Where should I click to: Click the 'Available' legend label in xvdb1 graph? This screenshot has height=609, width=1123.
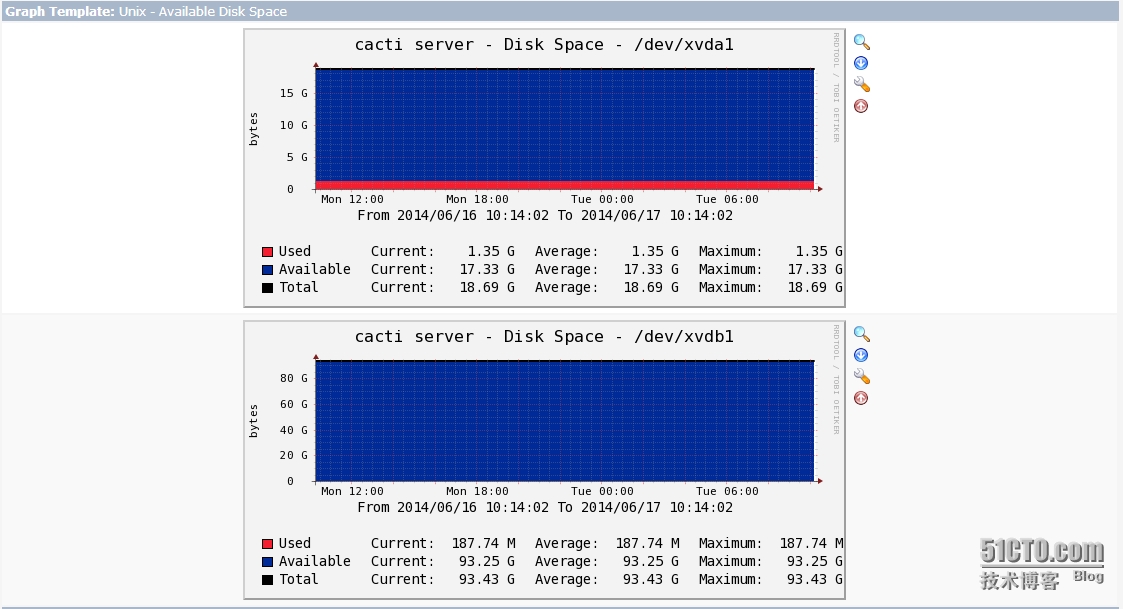[314, 562]
